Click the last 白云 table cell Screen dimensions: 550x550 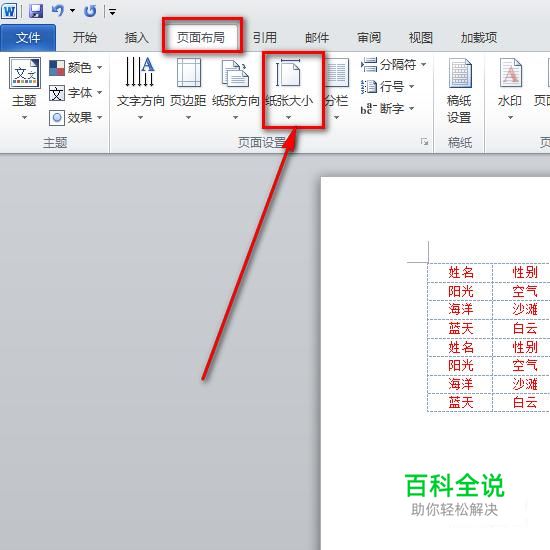(x=524, y=402)
